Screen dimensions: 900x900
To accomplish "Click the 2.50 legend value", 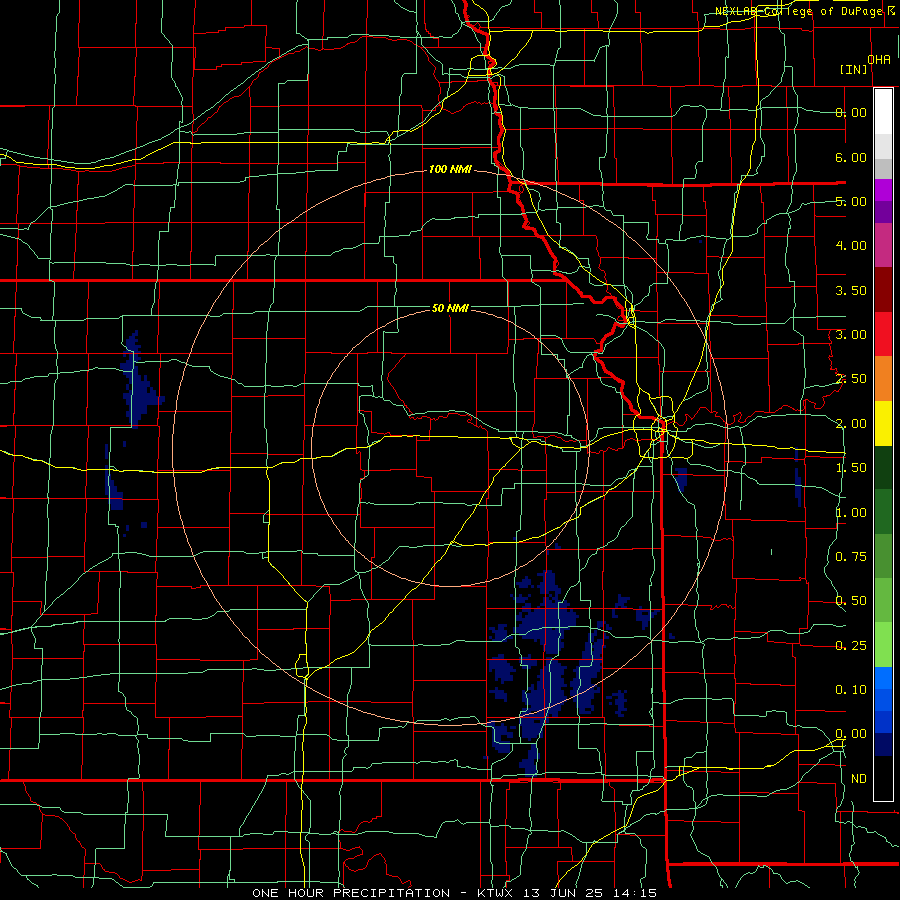I will tap(851, 379).
